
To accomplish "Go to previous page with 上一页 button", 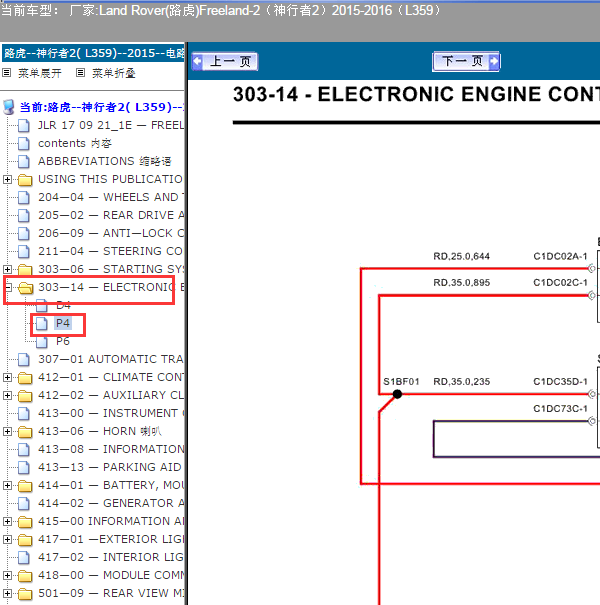I will tap(225, 61).
